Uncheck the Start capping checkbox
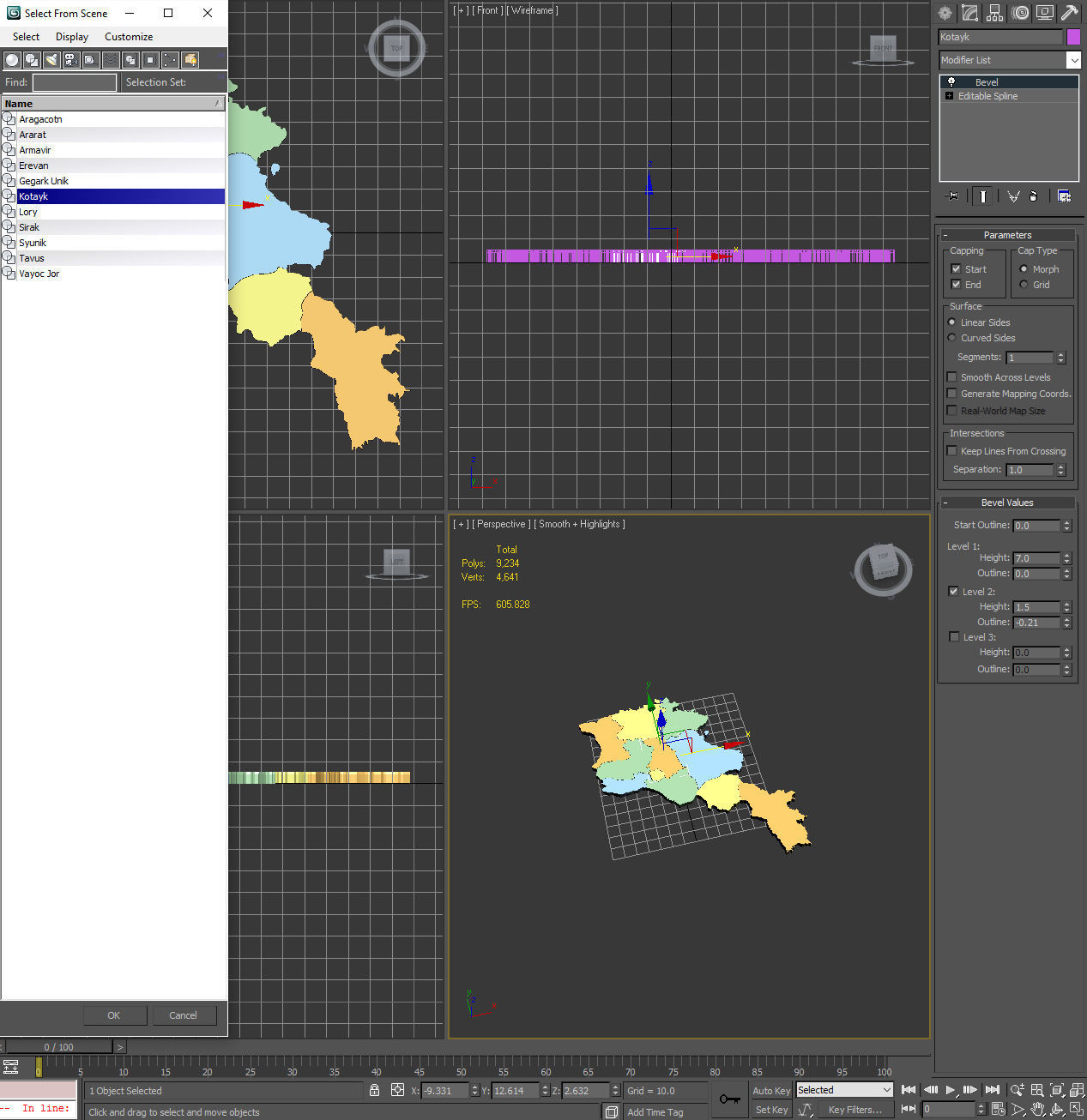 pyautogui.click(x=956, y=269)
